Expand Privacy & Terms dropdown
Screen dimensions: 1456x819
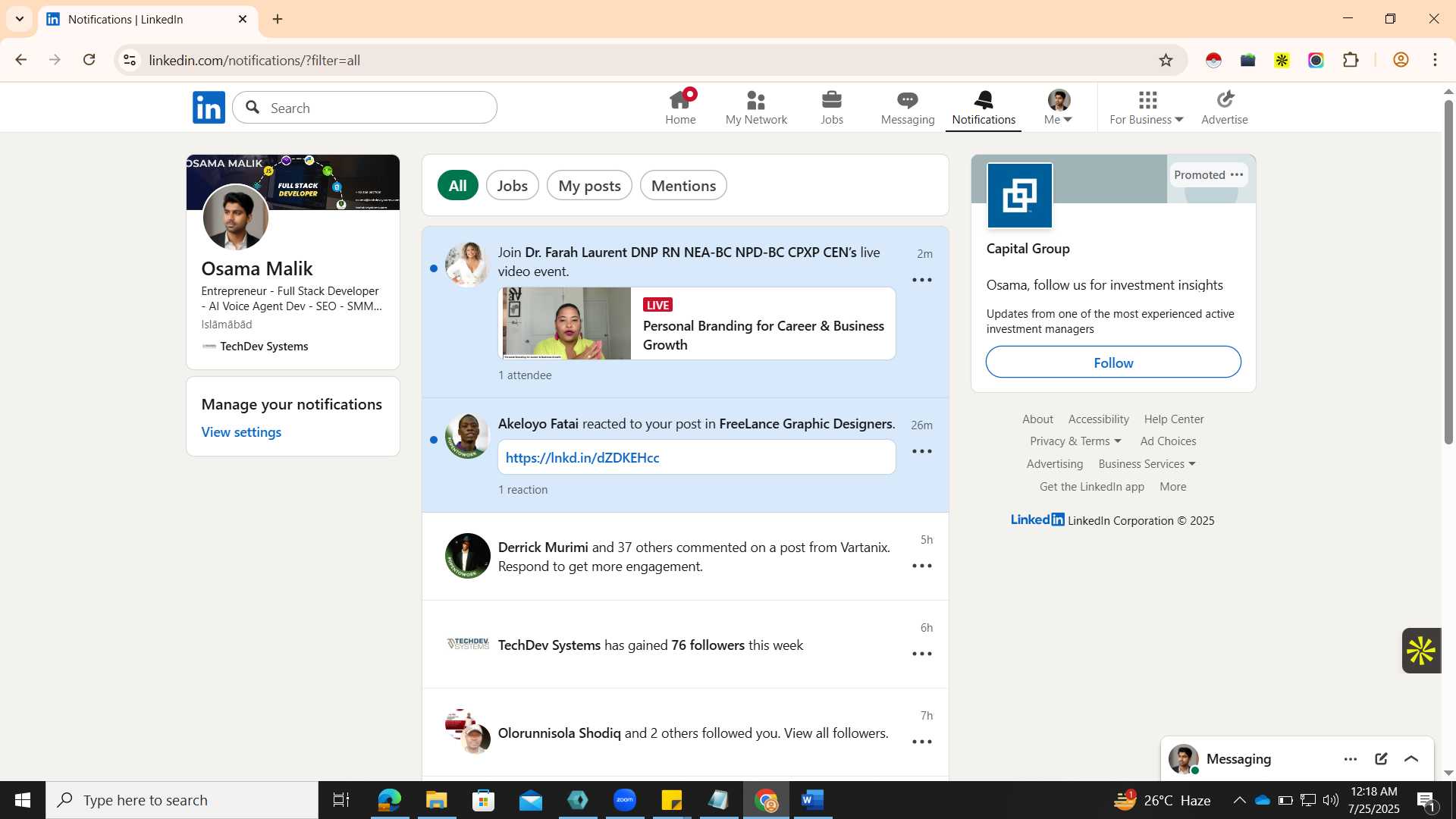(x=1075, y=441)
